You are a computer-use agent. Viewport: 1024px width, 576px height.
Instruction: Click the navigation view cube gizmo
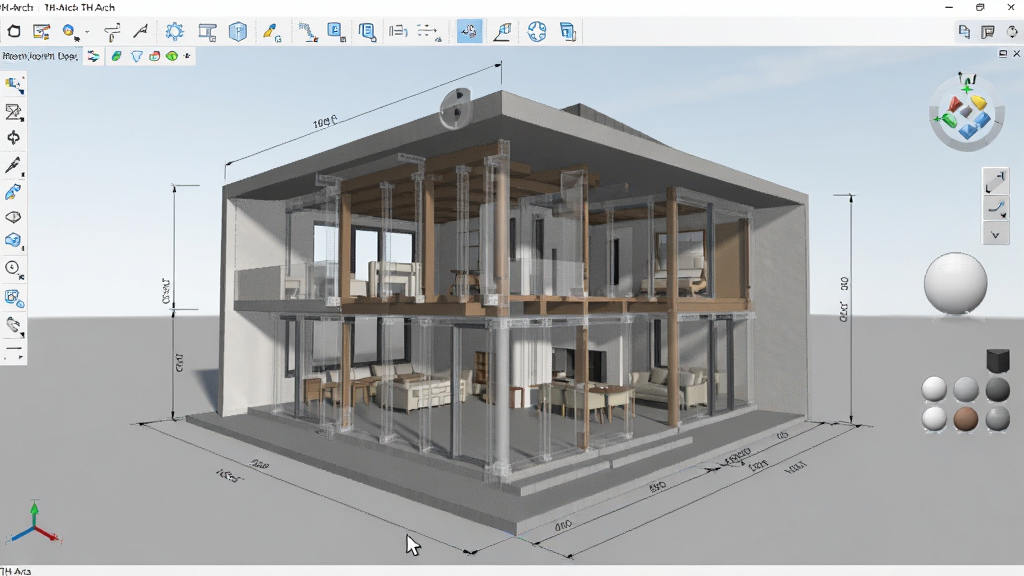(967, 114)
